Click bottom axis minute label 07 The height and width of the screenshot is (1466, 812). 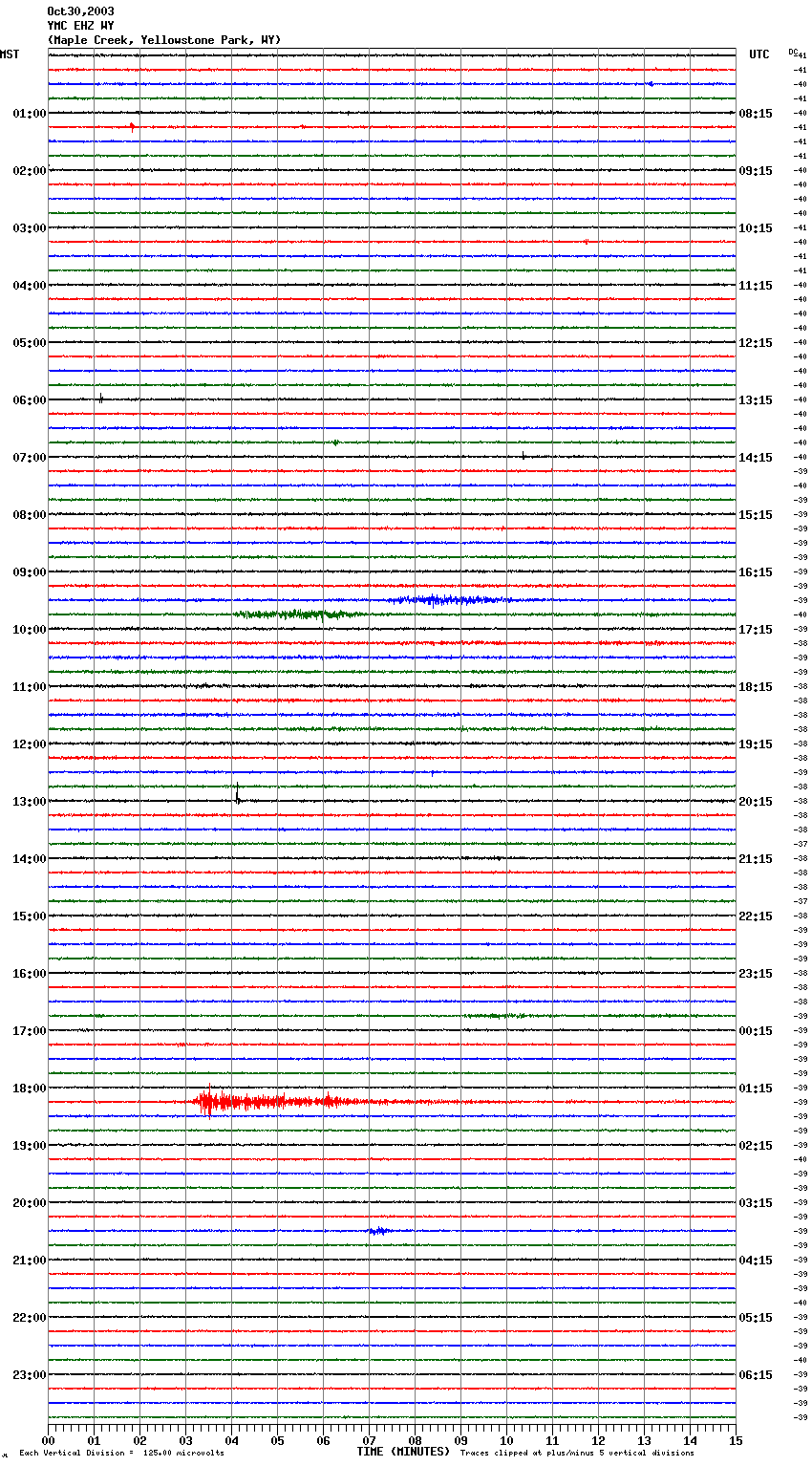(x=370, y=1441)
